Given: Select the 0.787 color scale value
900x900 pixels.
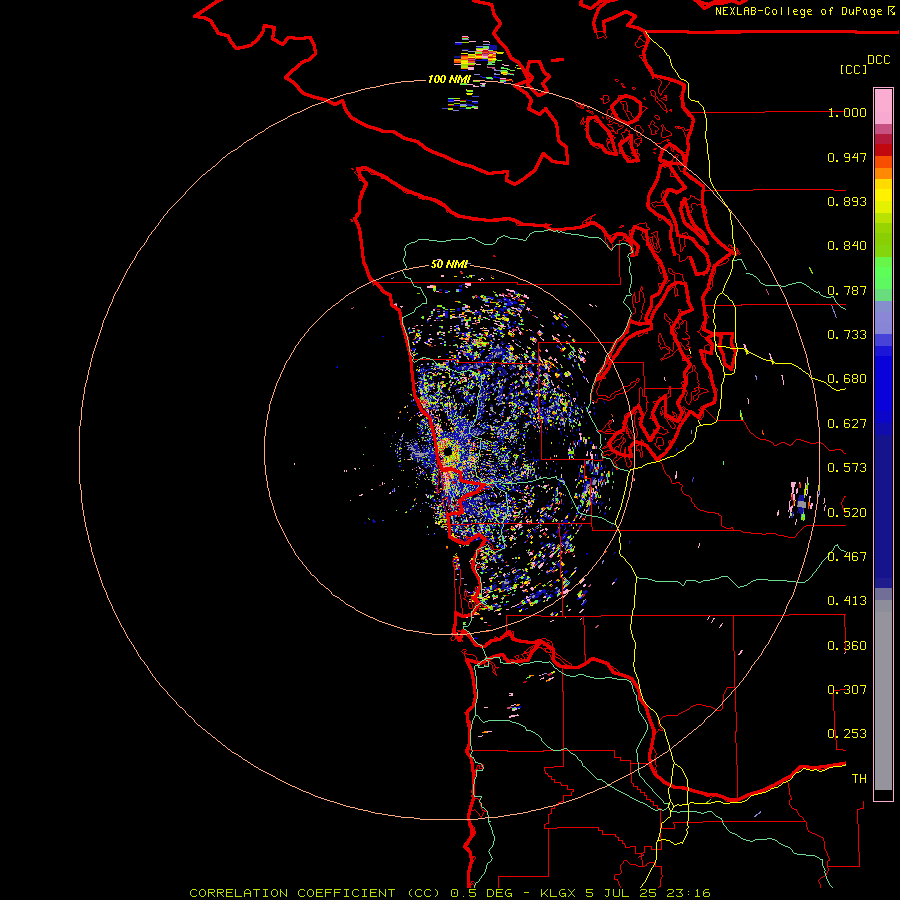Looking at the screenshot, I should pyautogui.click(x=847, y=290).
